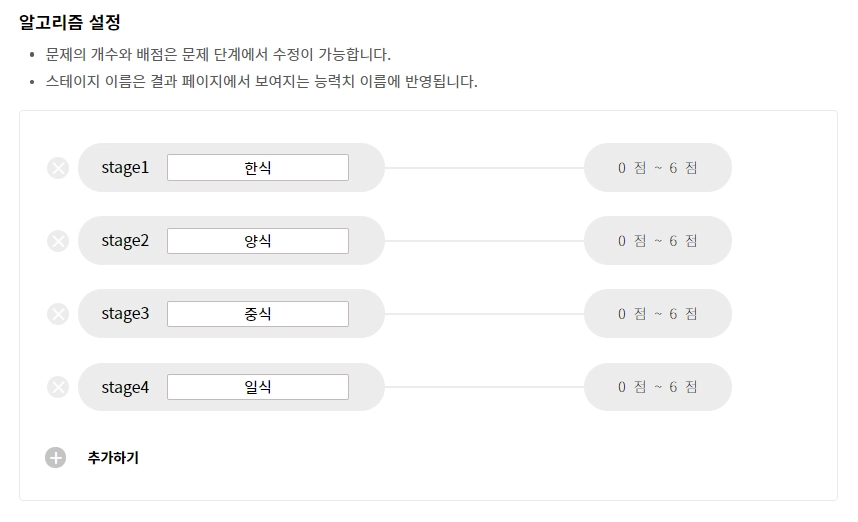Click the 알고리즘 설정 heading
Viewport: 858px width, 522px height.
pos(77,21)
